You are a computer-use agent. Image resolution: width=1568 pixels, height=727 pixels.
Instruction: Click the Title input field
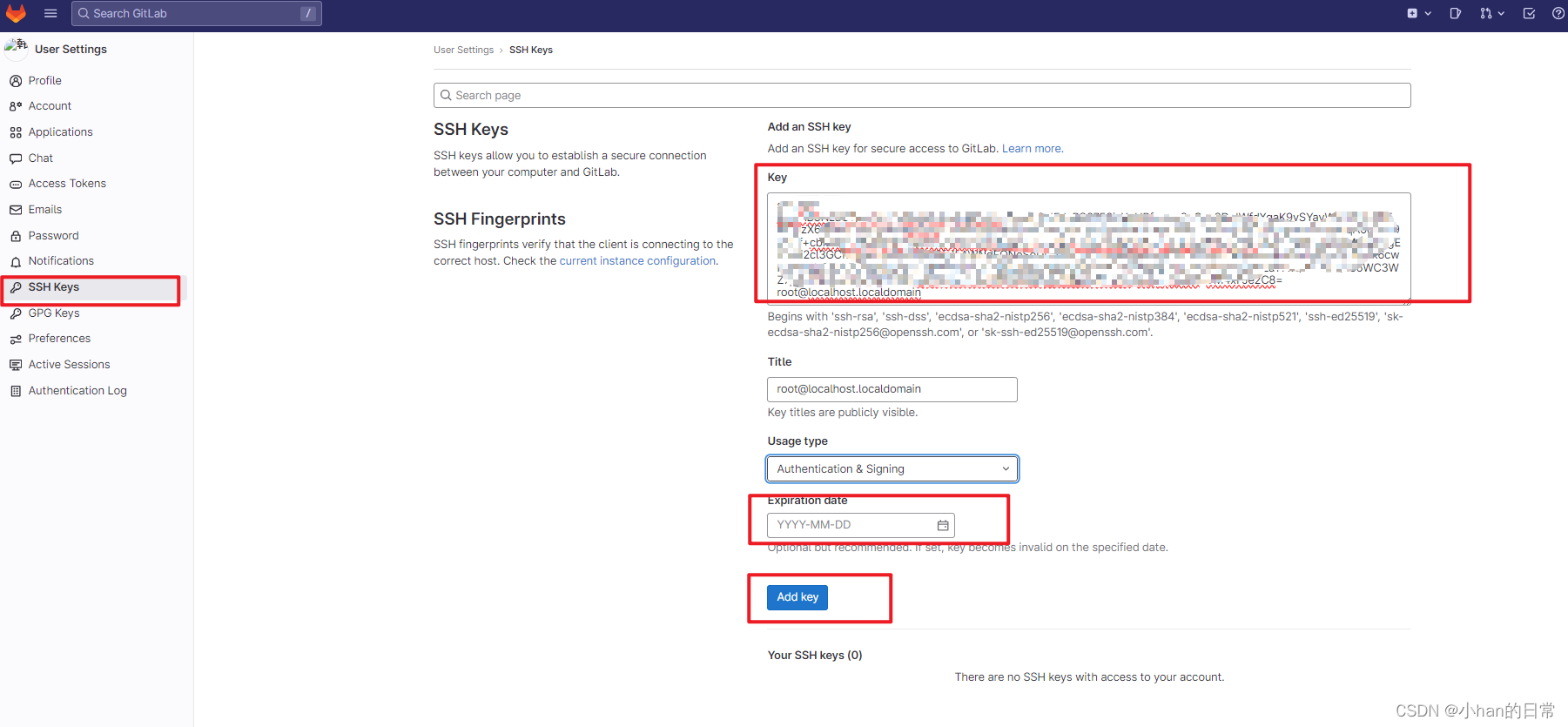(x=892, y=389)
